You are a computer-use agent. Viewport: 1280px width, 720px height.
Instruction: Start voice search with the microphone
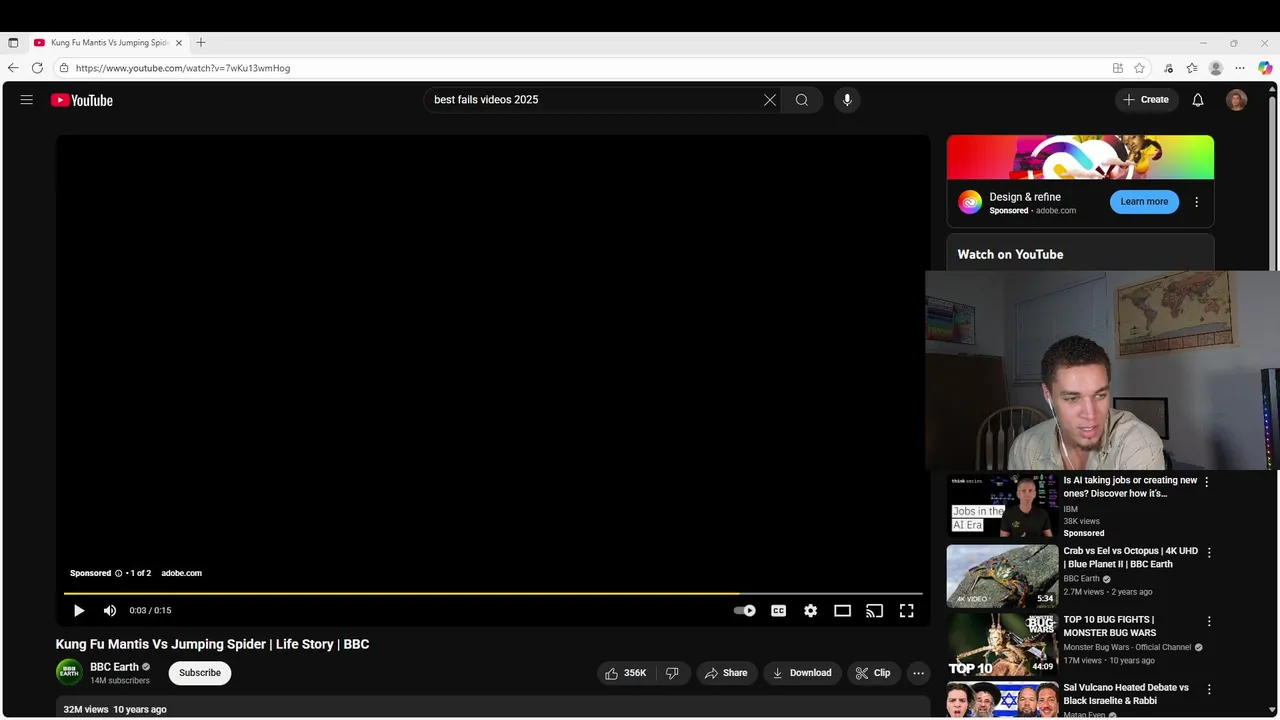pyautogui.click(x=847, y=100)
